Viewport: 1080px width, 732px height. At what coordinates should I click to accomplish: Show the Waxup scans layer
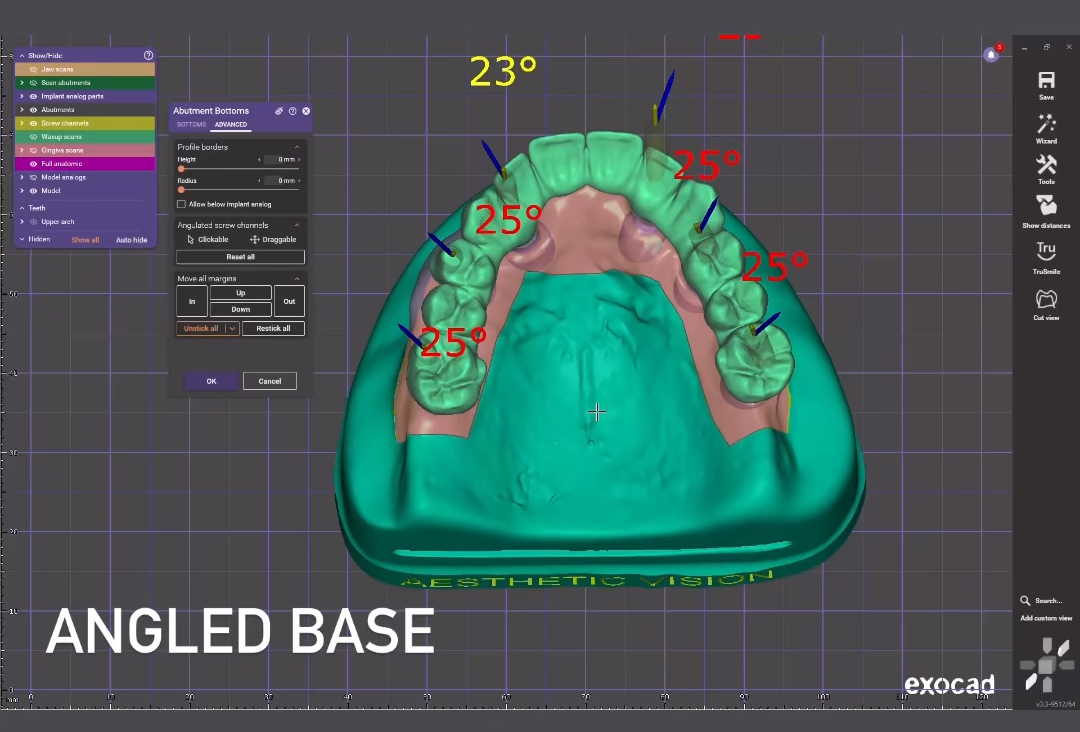pos(33,137)
